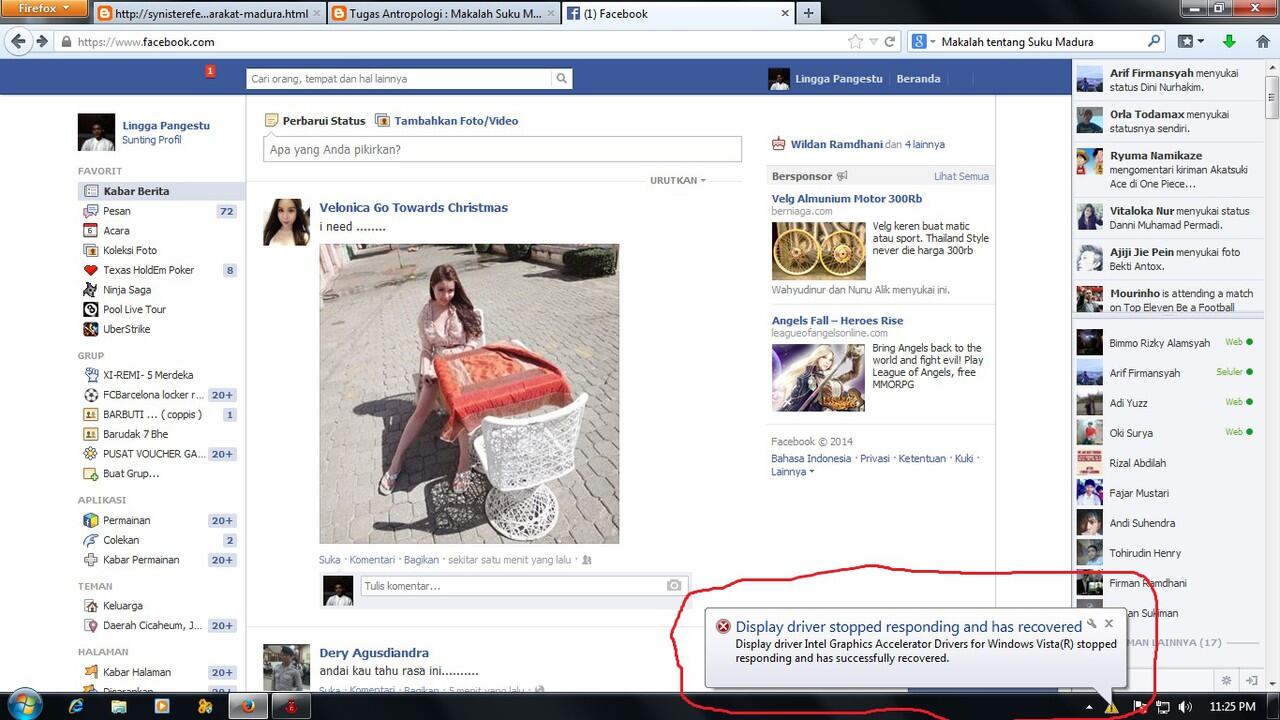The height and width of the screenshot is (720, 1280).
Task: Select Perbarui Status option
Action: [x=315, y=121]
